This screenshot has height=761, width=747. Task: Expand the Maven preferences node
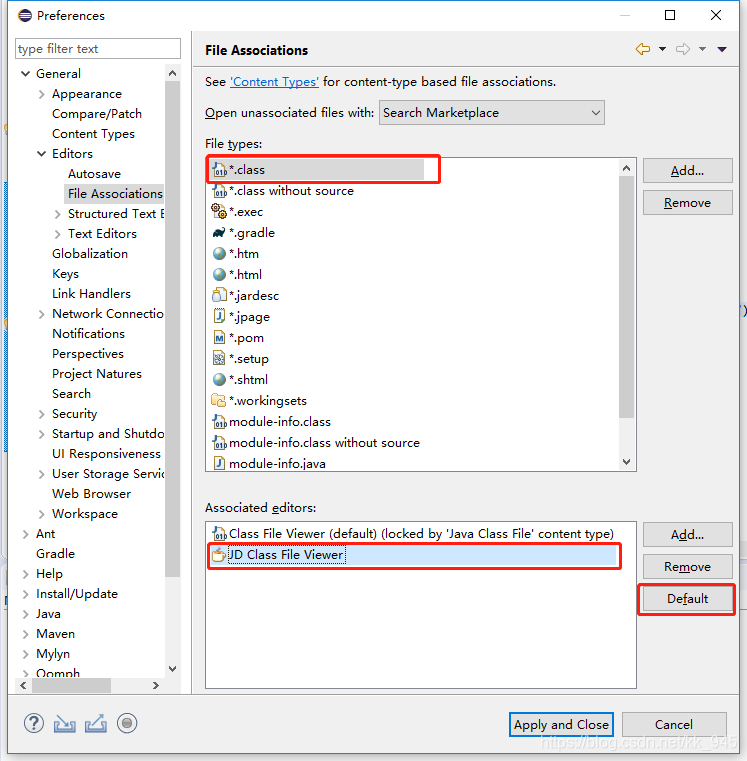coord(25,634)
